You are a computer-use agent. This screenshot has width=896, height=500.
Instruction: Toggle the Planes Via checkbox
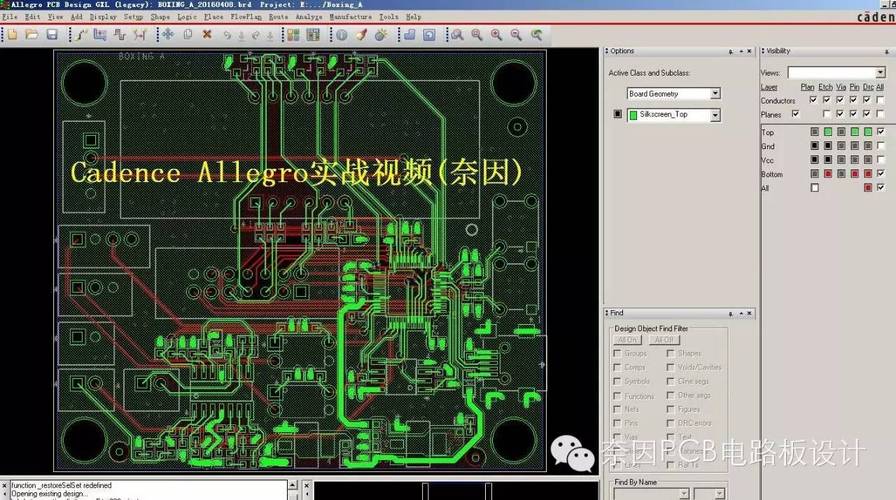(840, 115)
